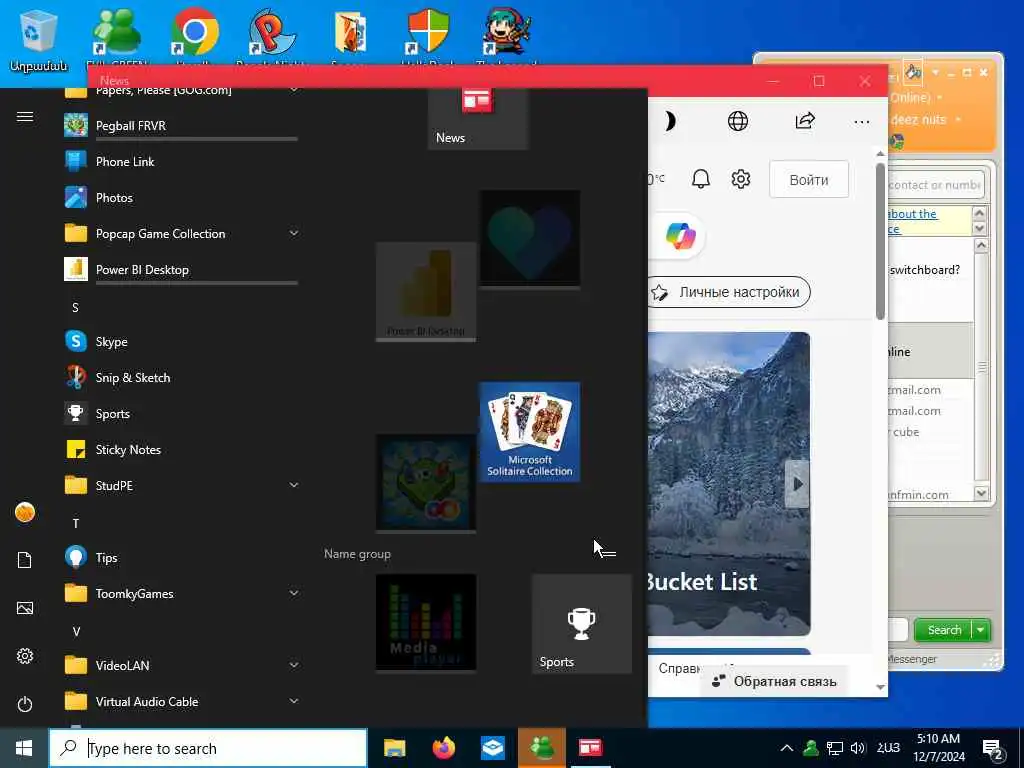Open the Photos app entry
Image resolution: width=1024 pixels, height=768 pixels.
[x=181, y=197]
